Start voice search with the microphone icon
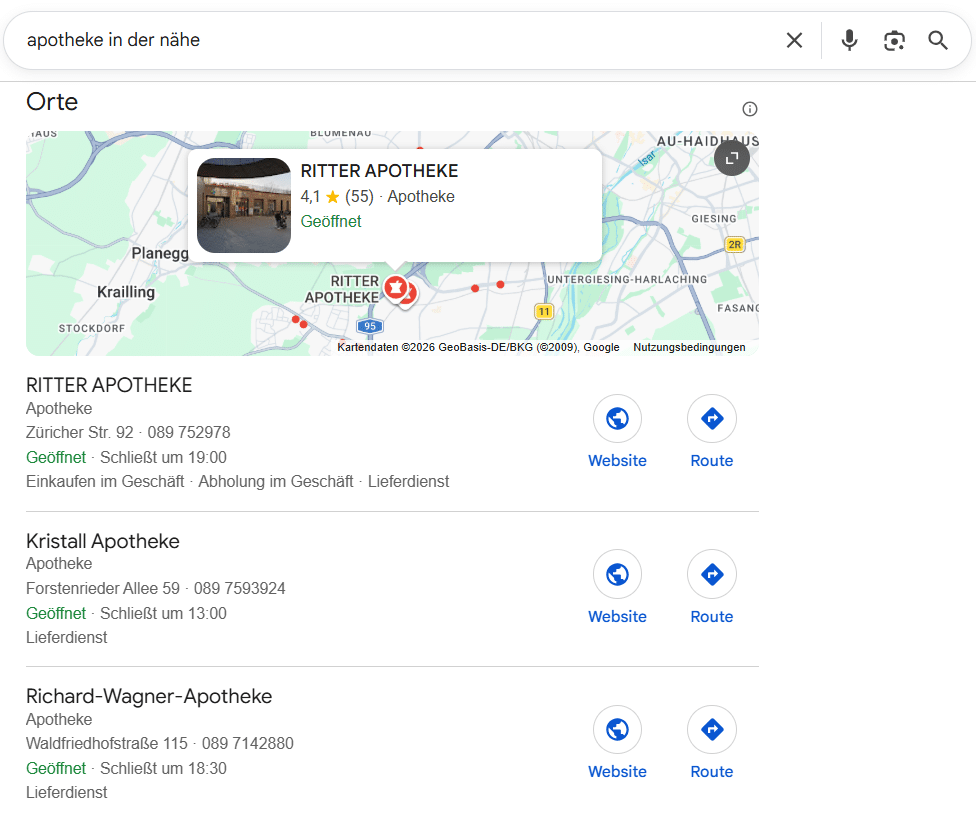This screenshot has height=818, width=976. (x=849, y=40)
